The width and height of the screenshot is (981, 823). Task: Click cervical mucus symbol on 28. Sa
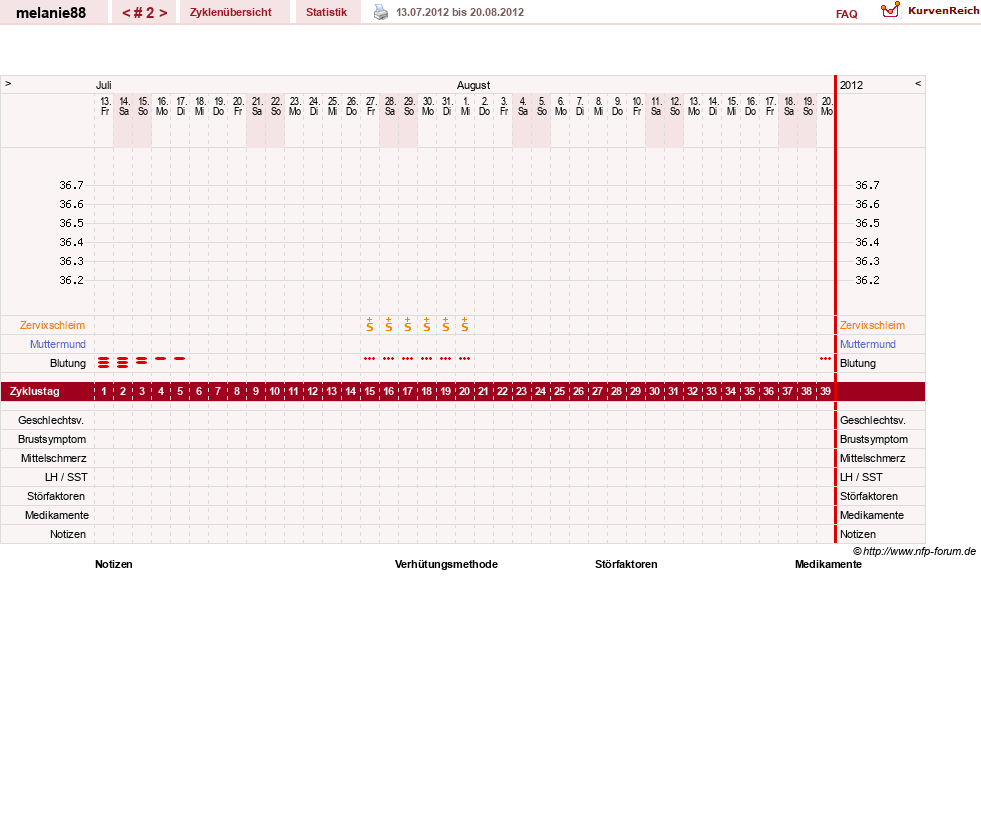(389, 324)
